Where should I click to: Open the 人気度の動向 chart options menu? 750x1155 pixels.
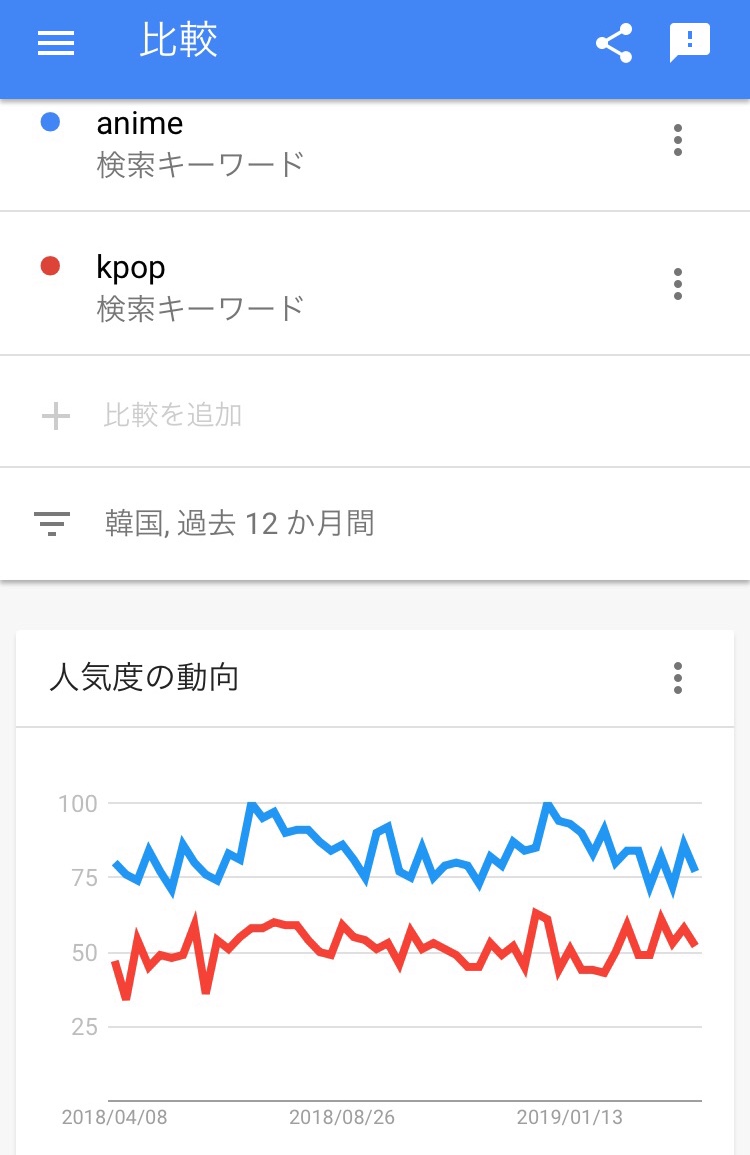(678, 678)
